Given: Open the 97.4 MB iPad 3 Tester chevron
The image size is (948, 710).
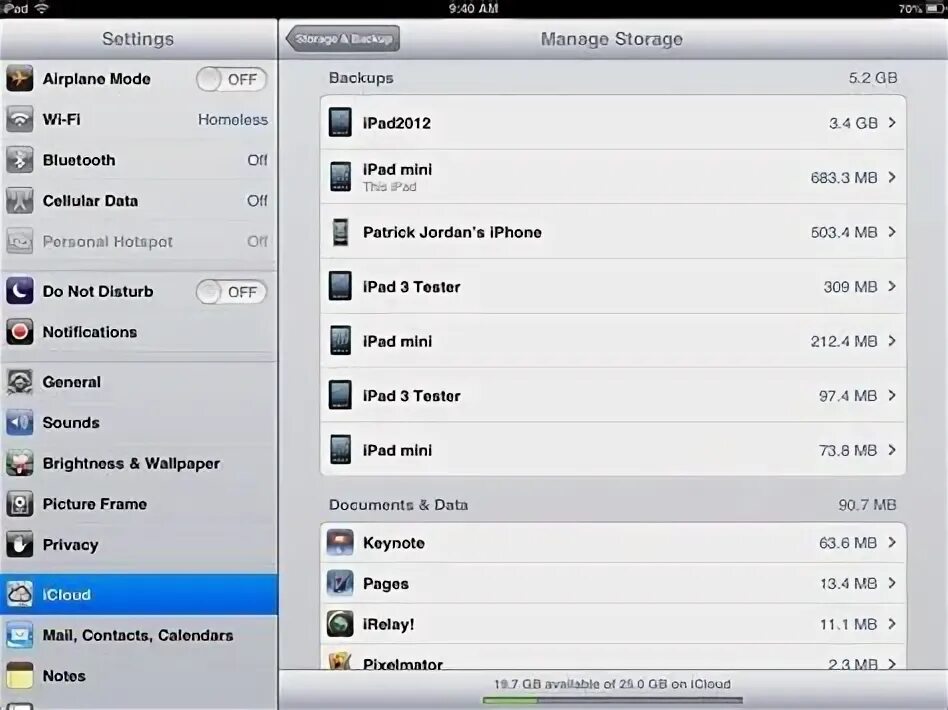Looking at the screenshot, I should 892,396.
